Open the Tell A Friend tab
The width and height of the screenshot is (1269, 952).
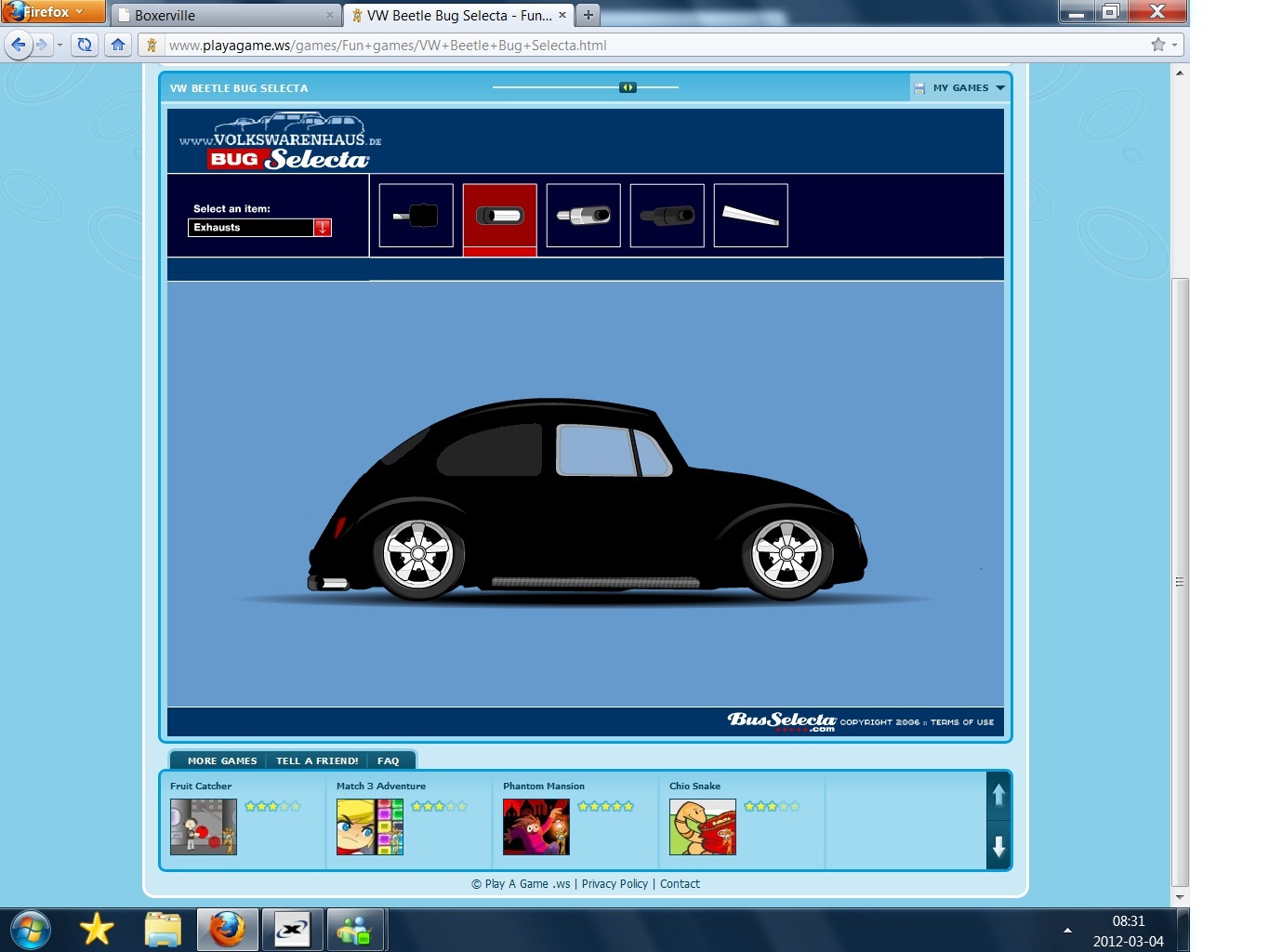point(317,760)
